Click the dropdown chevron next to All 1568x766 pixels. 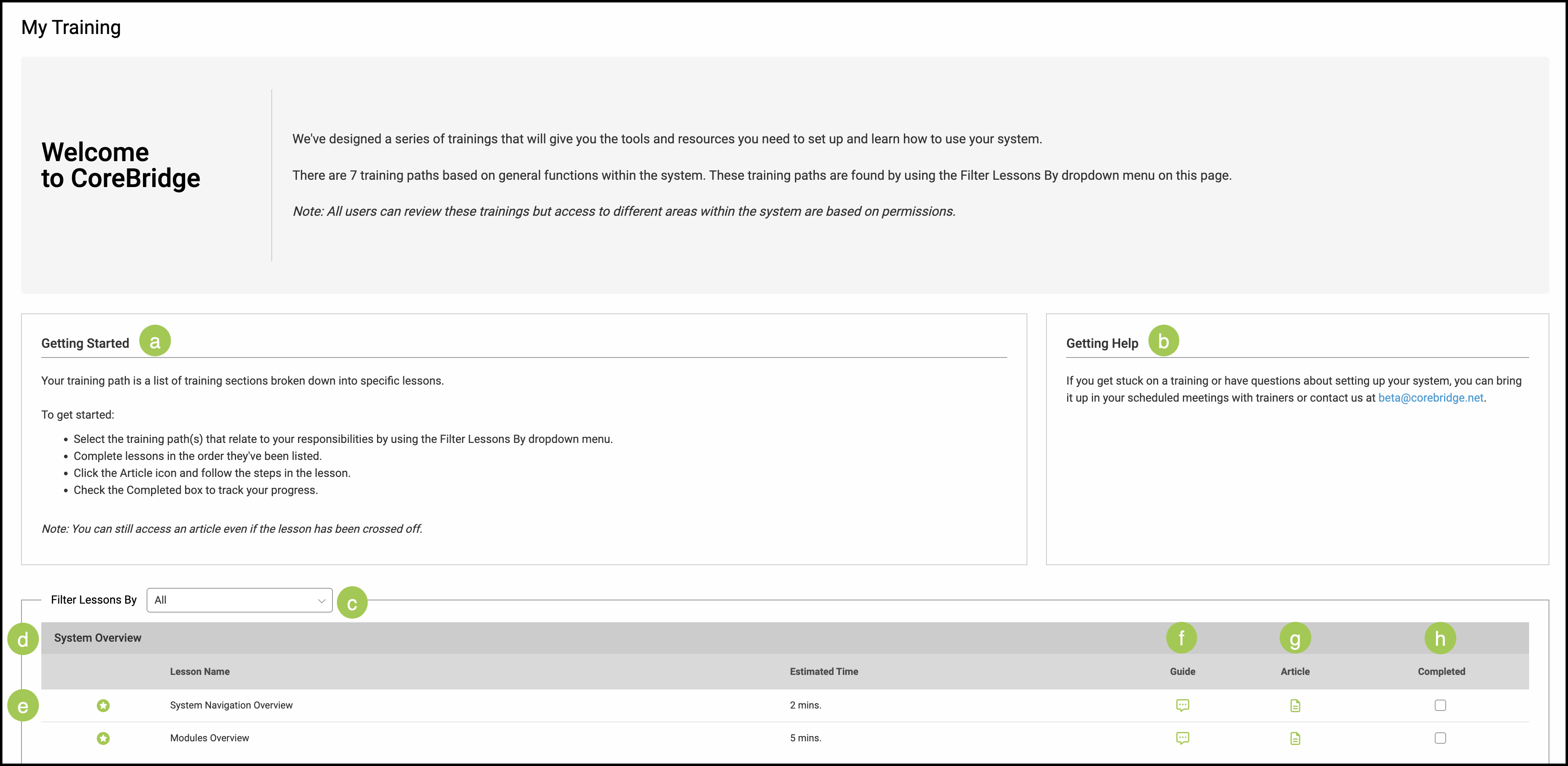click(322, 600)
